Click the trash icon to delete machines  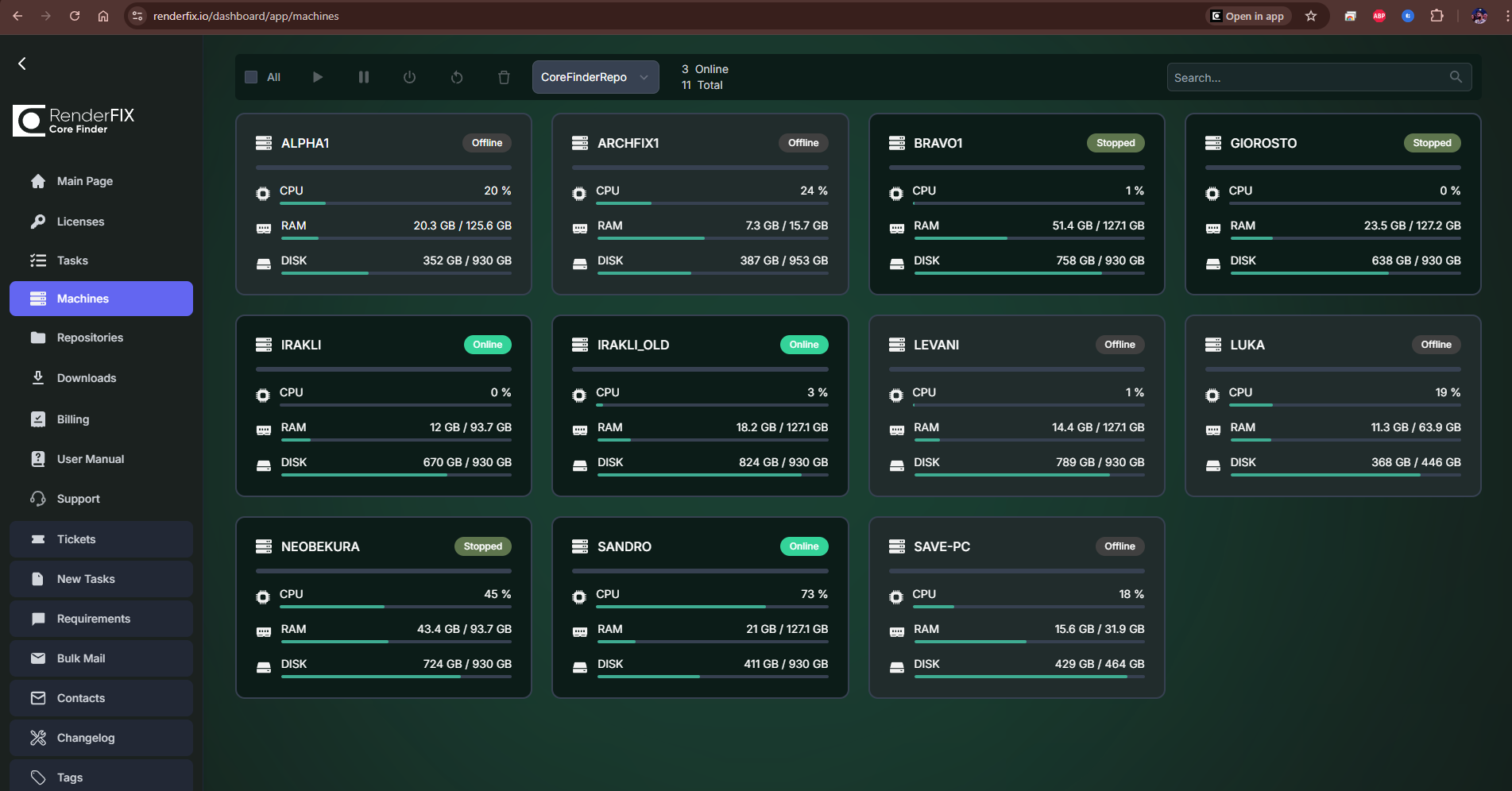click(x=504, y=77)
